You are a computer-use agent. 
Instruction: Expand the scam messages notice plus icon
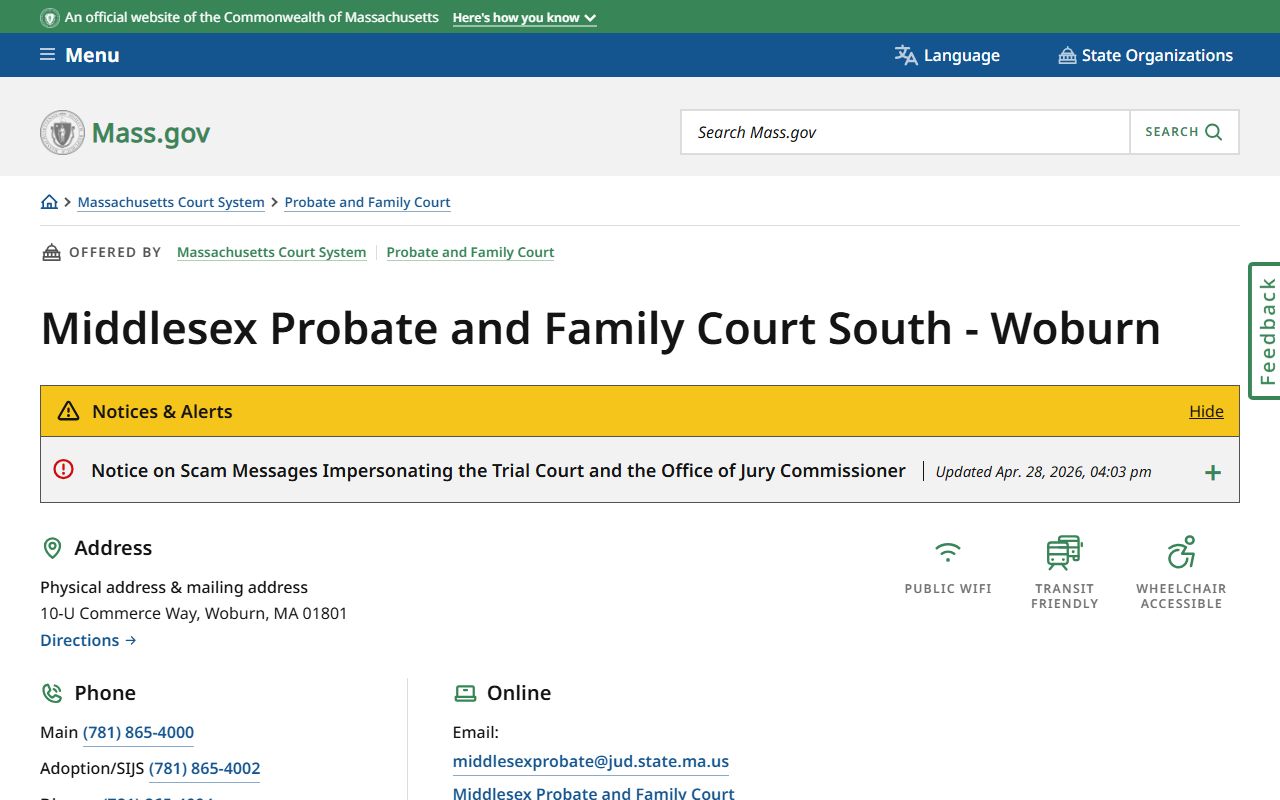point(1212,472)
